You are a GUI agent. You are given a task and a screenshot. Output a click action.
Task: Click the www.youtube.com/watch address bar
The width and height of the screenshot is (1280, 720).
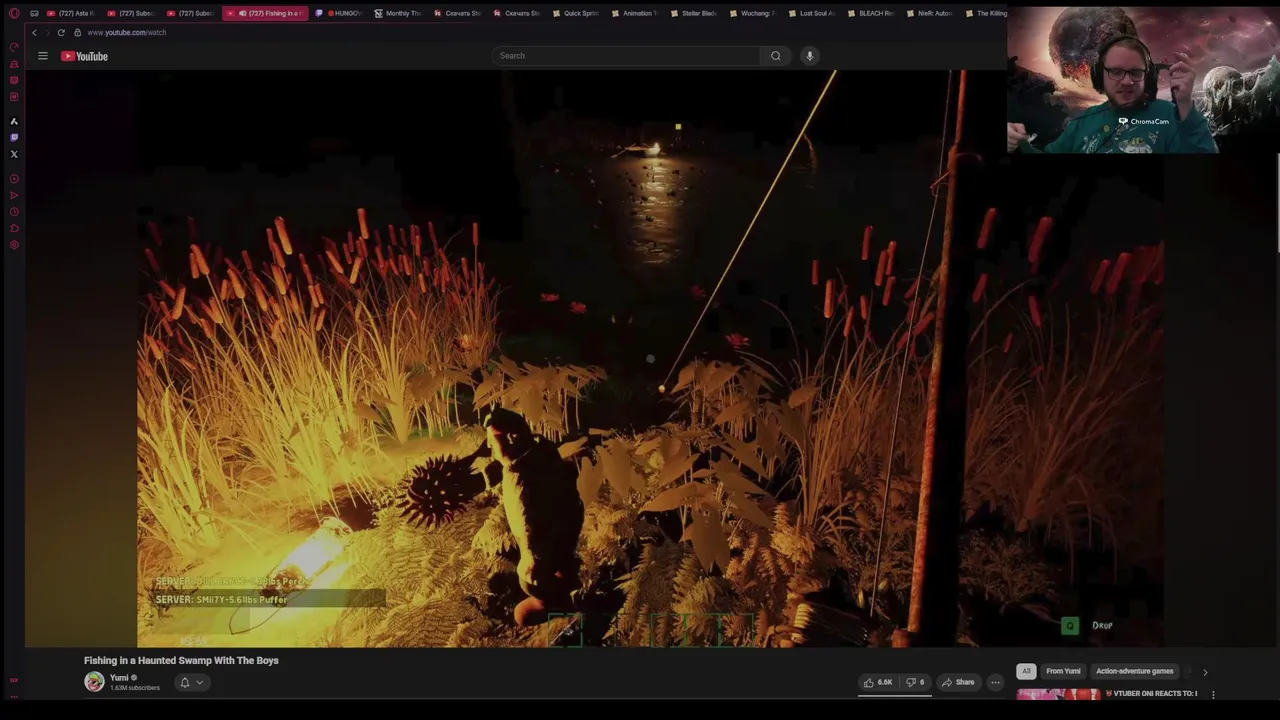click(127, 32)
